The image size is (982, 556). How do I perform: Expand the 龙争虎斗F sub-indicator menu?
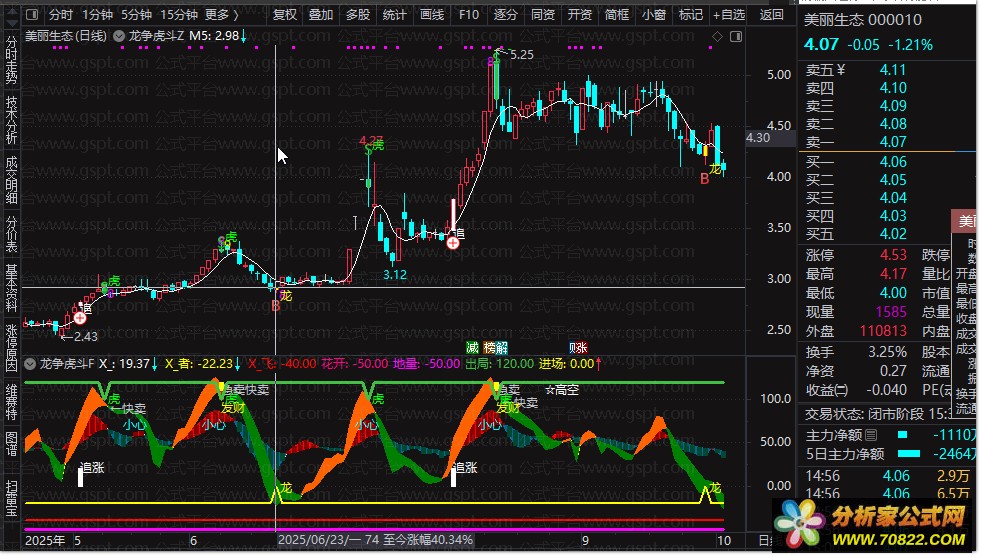point(32,364)
